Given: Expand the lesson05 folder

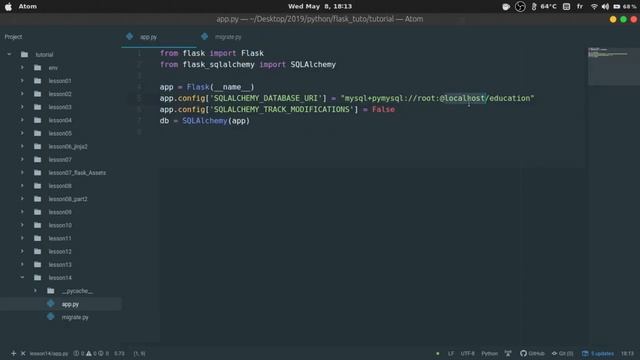Looking at the screenshot, I should coord(22,133).
